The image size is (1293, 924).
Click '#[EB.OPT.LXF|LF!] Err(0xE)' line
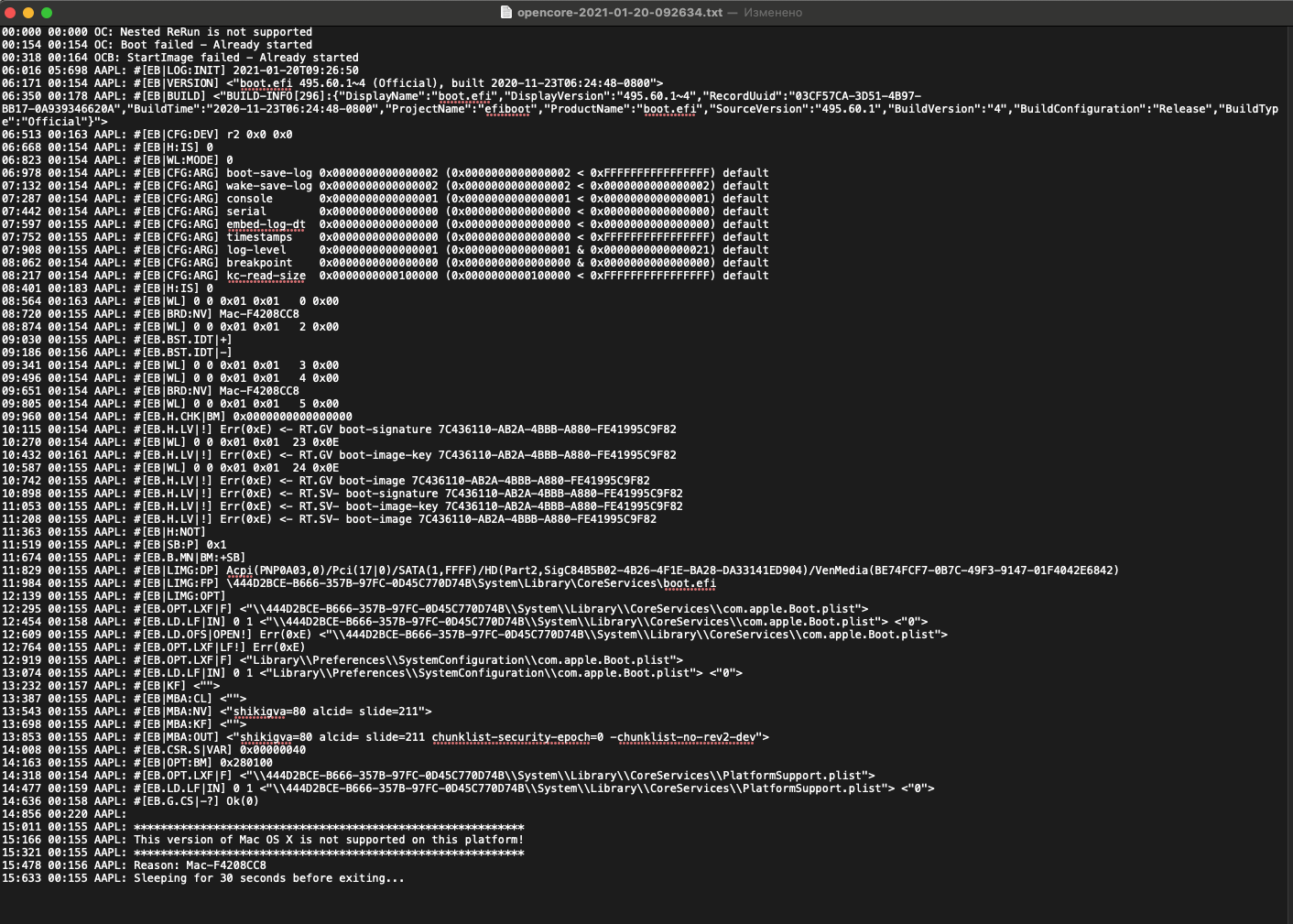point(154,647)
